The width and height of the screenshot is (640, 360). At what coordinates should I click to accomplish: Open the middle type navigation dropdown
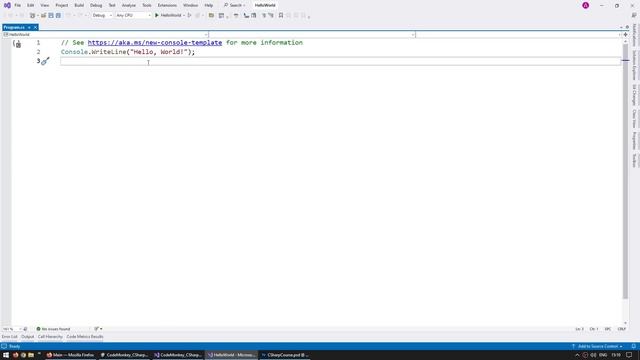[312, 35]
